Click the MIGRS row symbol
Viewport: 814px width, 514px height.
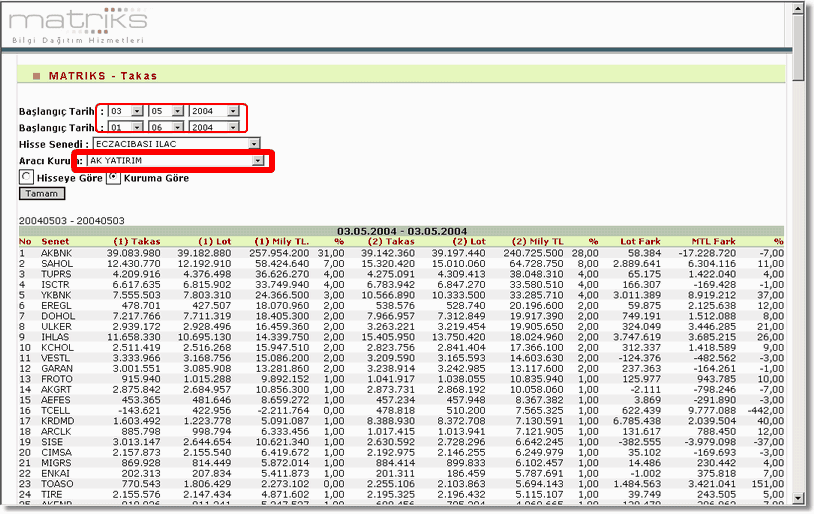57,463
